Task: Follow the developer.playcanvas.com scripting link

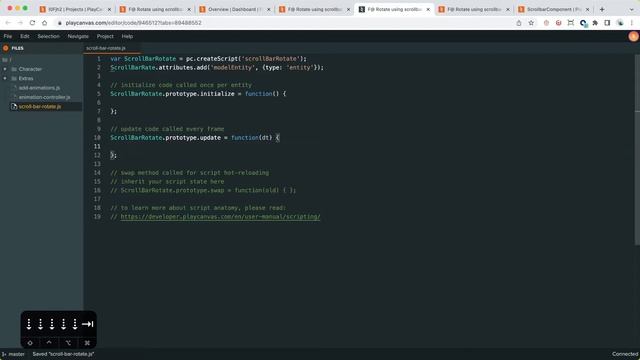Action: pos(220,217)
